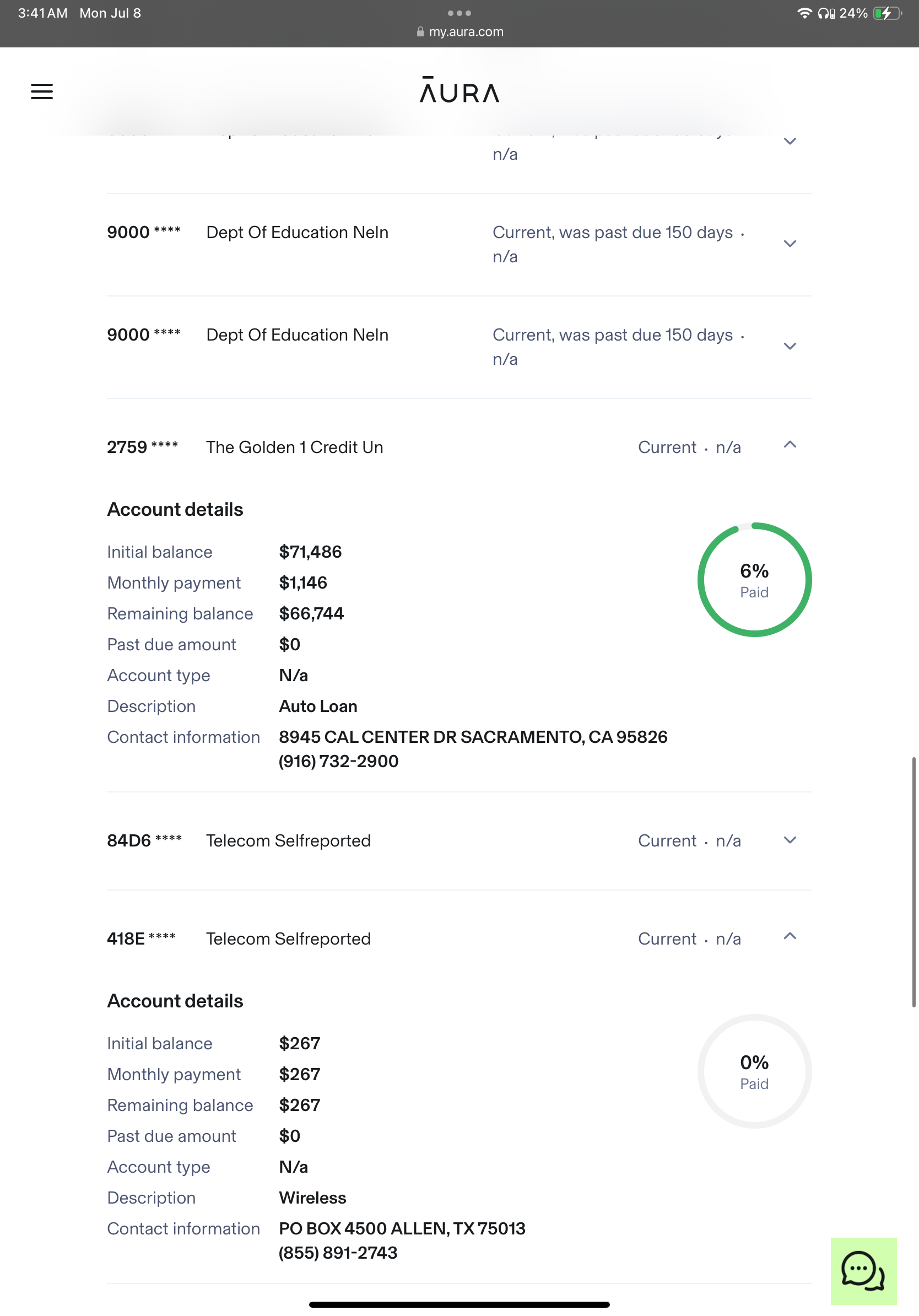The height and width of the screenshot is (1316, 919).
Task: Tap the headphones status icon
Action: click(x=826, y=13)
